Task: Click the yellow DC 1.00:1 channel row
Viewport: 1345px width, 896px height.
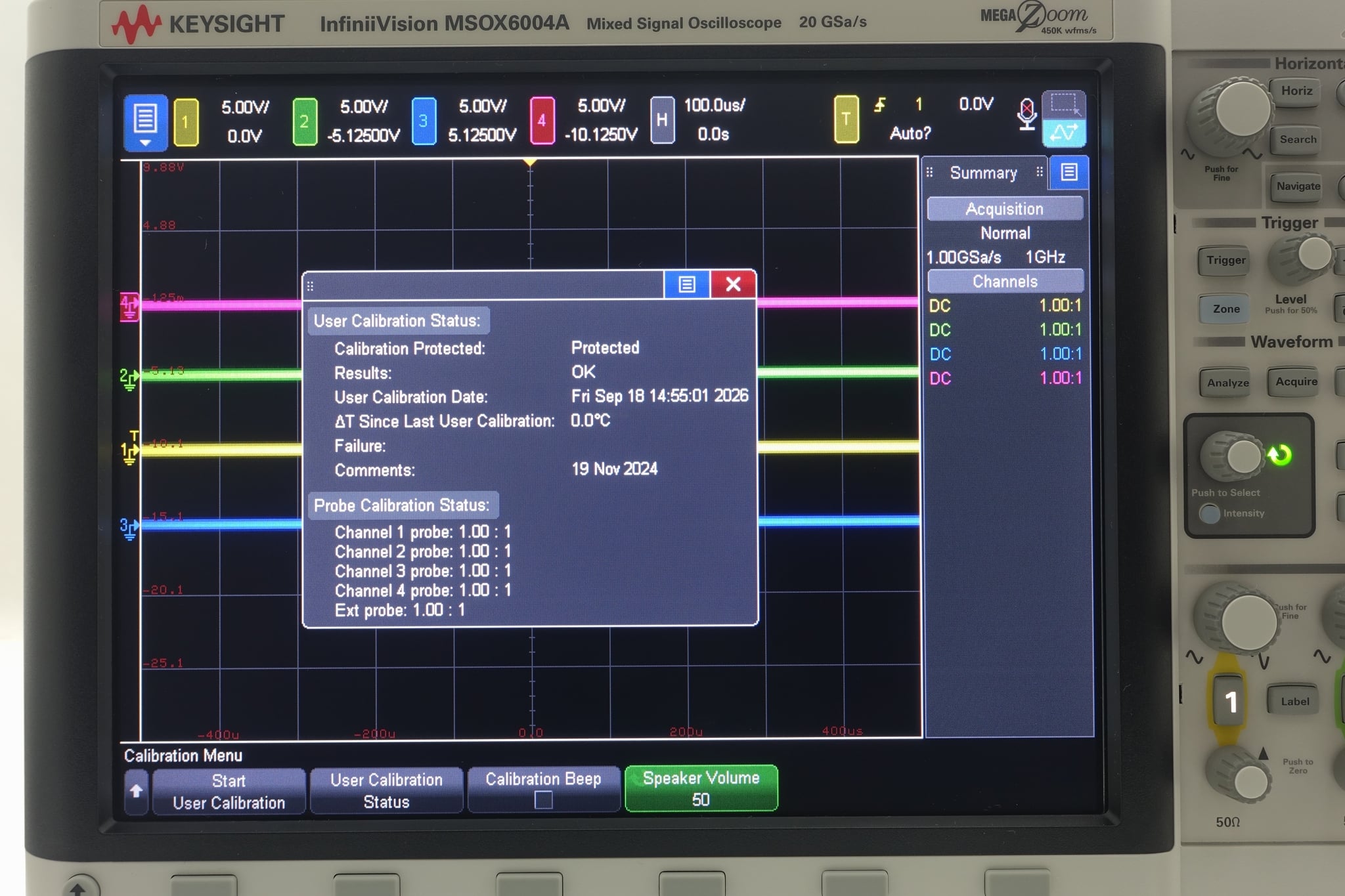Action: pyautogui.click(x=1005, y=305)
